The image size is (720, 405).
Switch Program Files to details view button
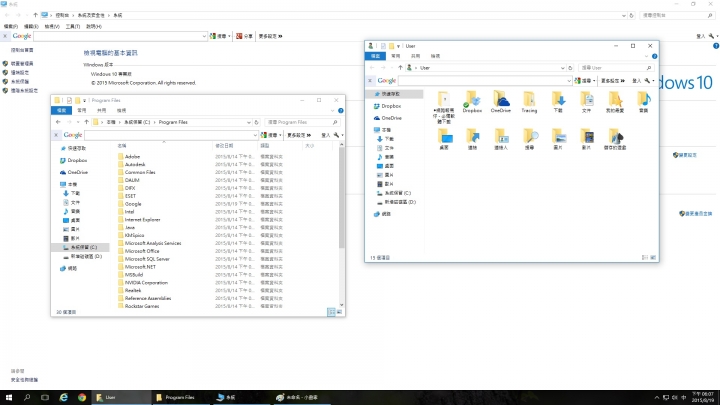point(331,312)
